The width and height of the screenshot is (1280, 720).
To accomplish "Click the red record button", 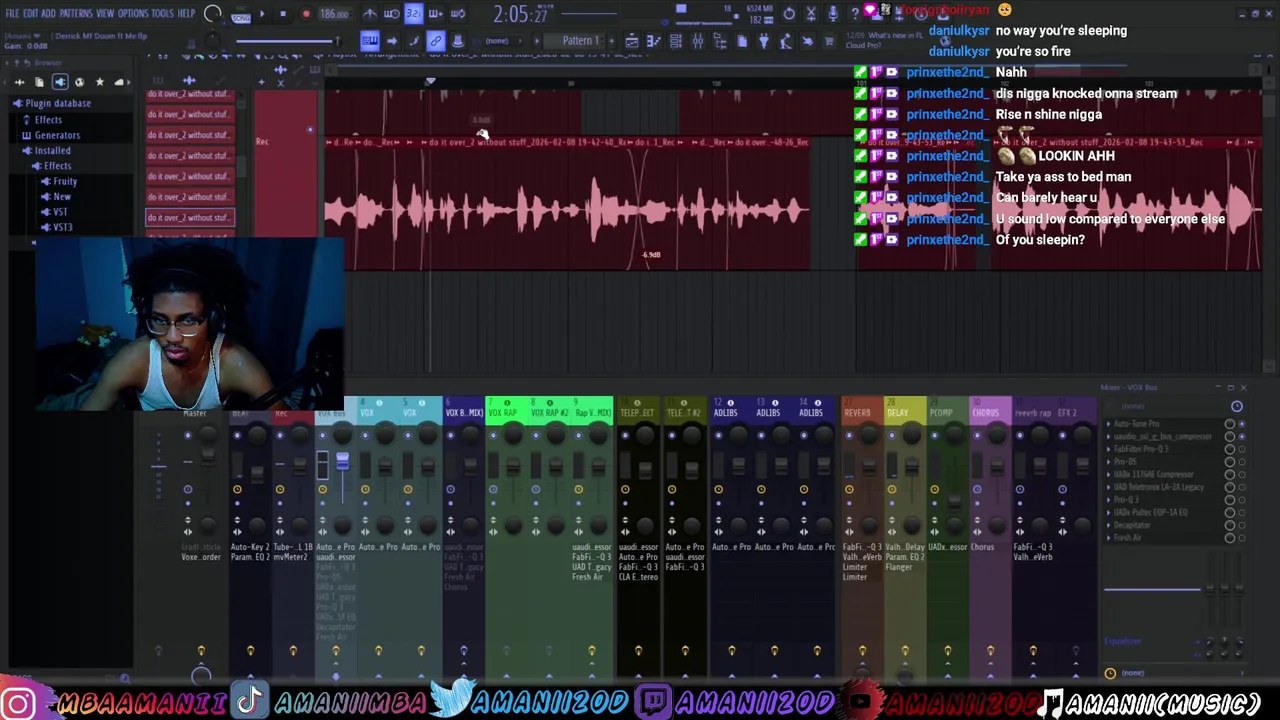I will (306, 14).
